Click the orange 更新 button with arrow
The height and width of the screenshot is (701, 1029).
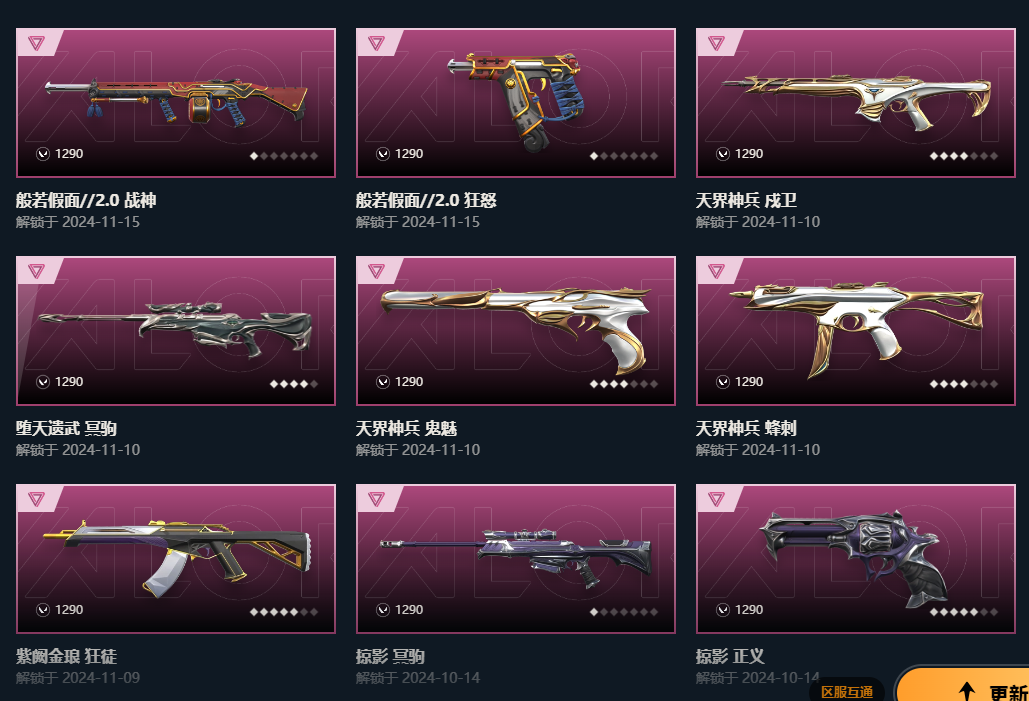pyautogui.click(x=963, y=685)
